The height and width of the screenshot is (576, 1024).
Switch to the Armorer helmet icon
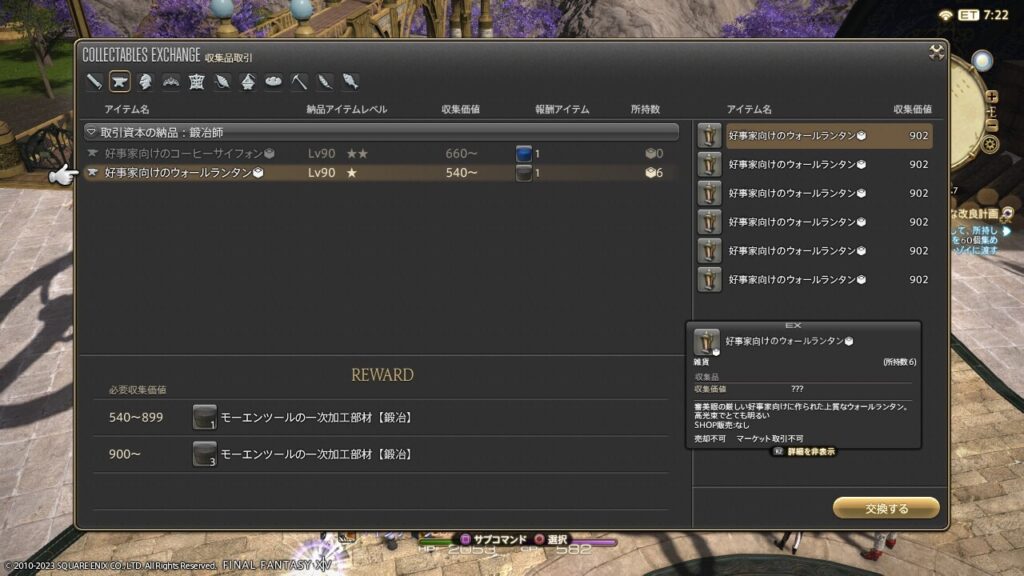tap(145, 82)
